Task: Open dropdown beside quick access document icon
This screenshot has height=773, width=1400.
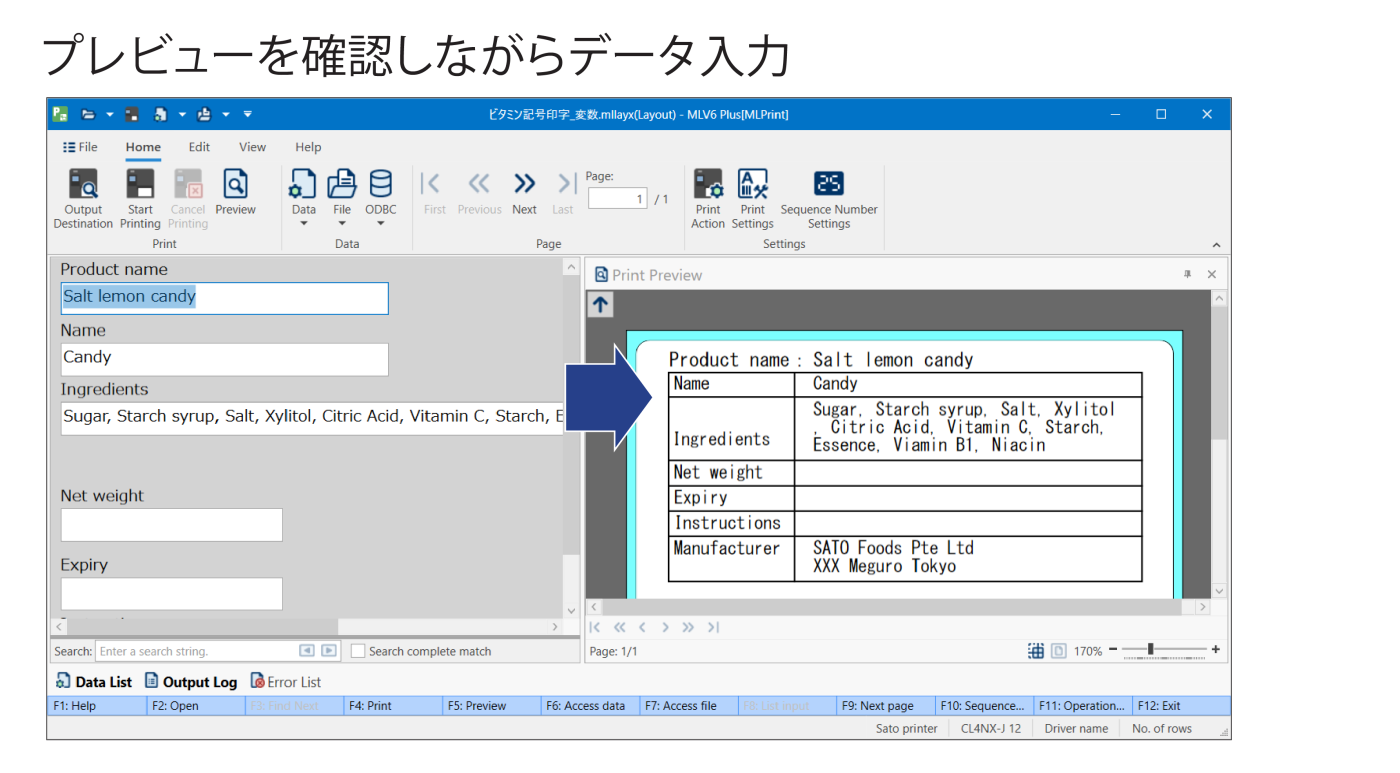Action: coord(182,114)
